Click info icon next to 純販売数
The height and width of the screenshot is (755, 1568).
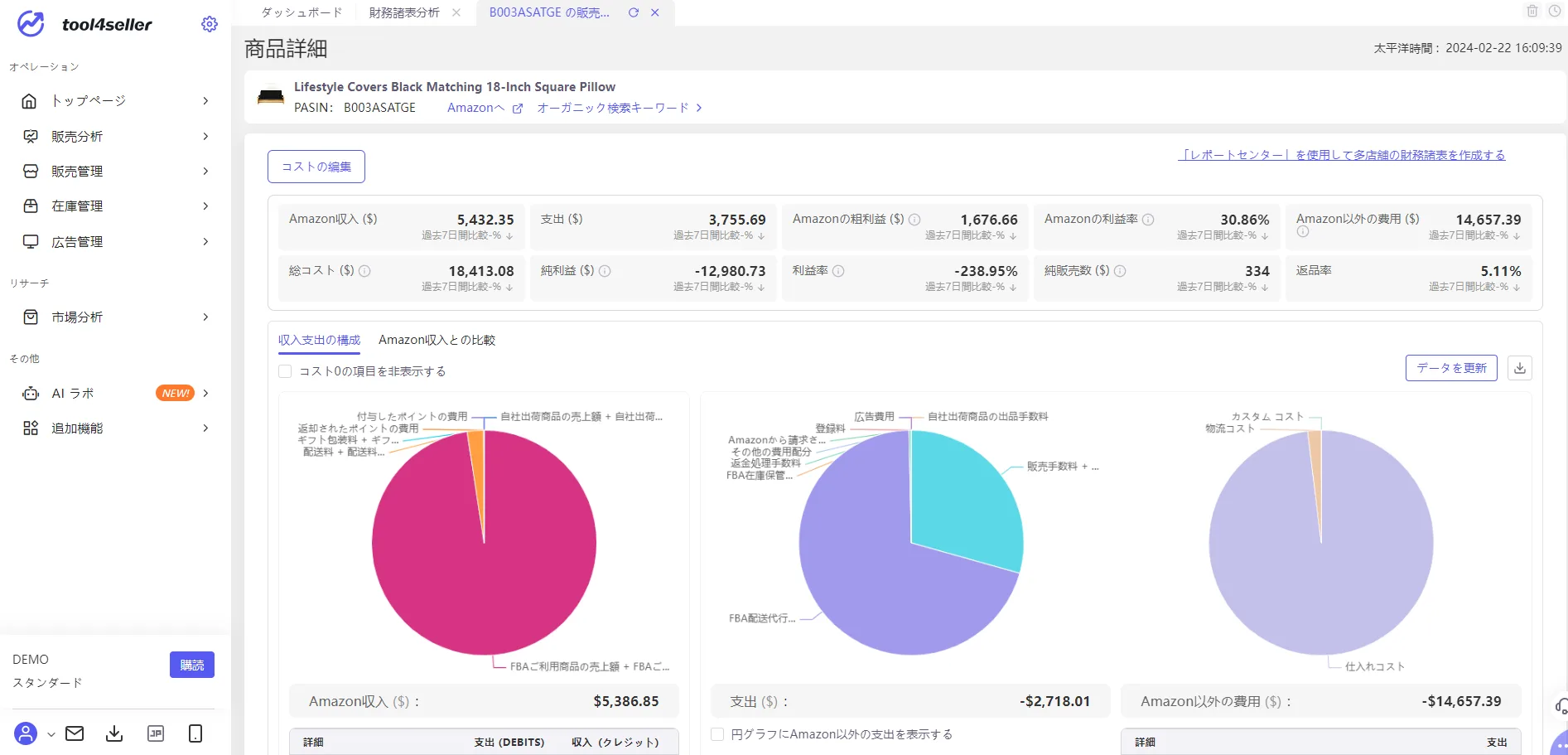click(x=1120, y=271)
